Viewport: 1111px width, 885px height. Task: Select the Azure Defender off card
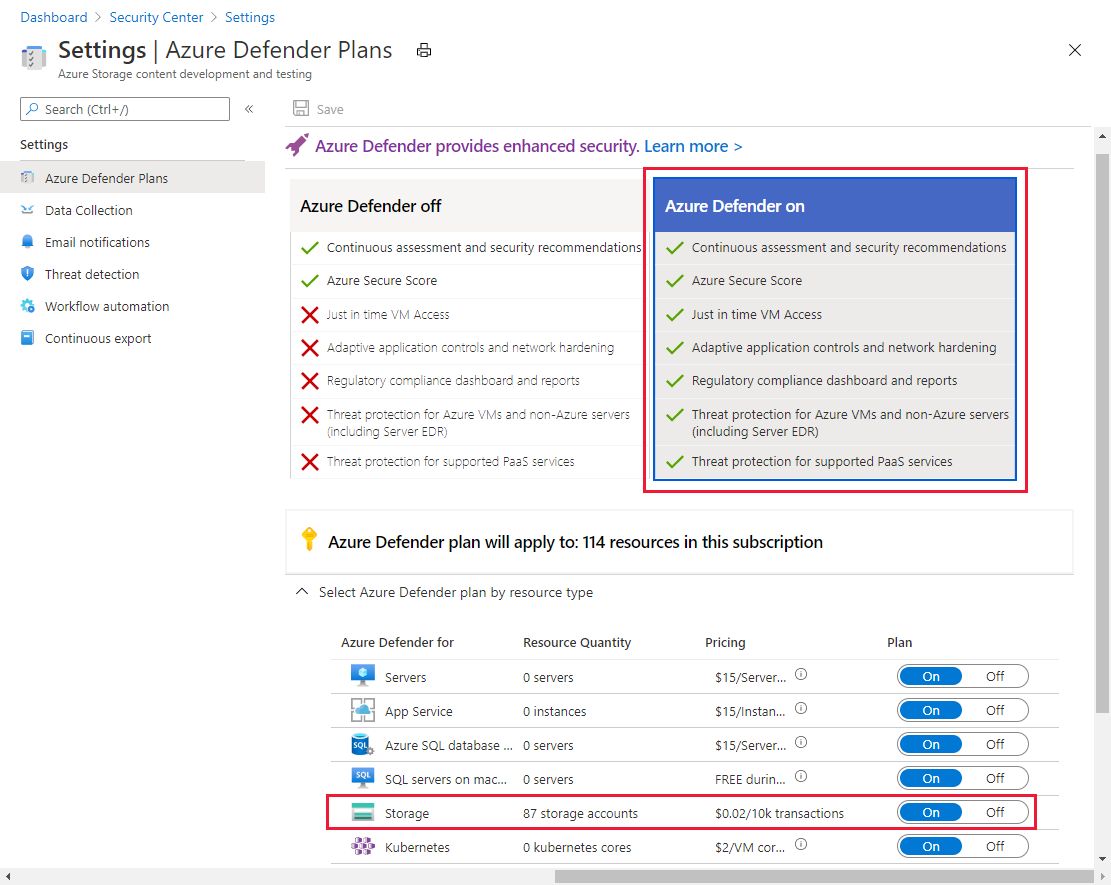[x=465, y=206]
